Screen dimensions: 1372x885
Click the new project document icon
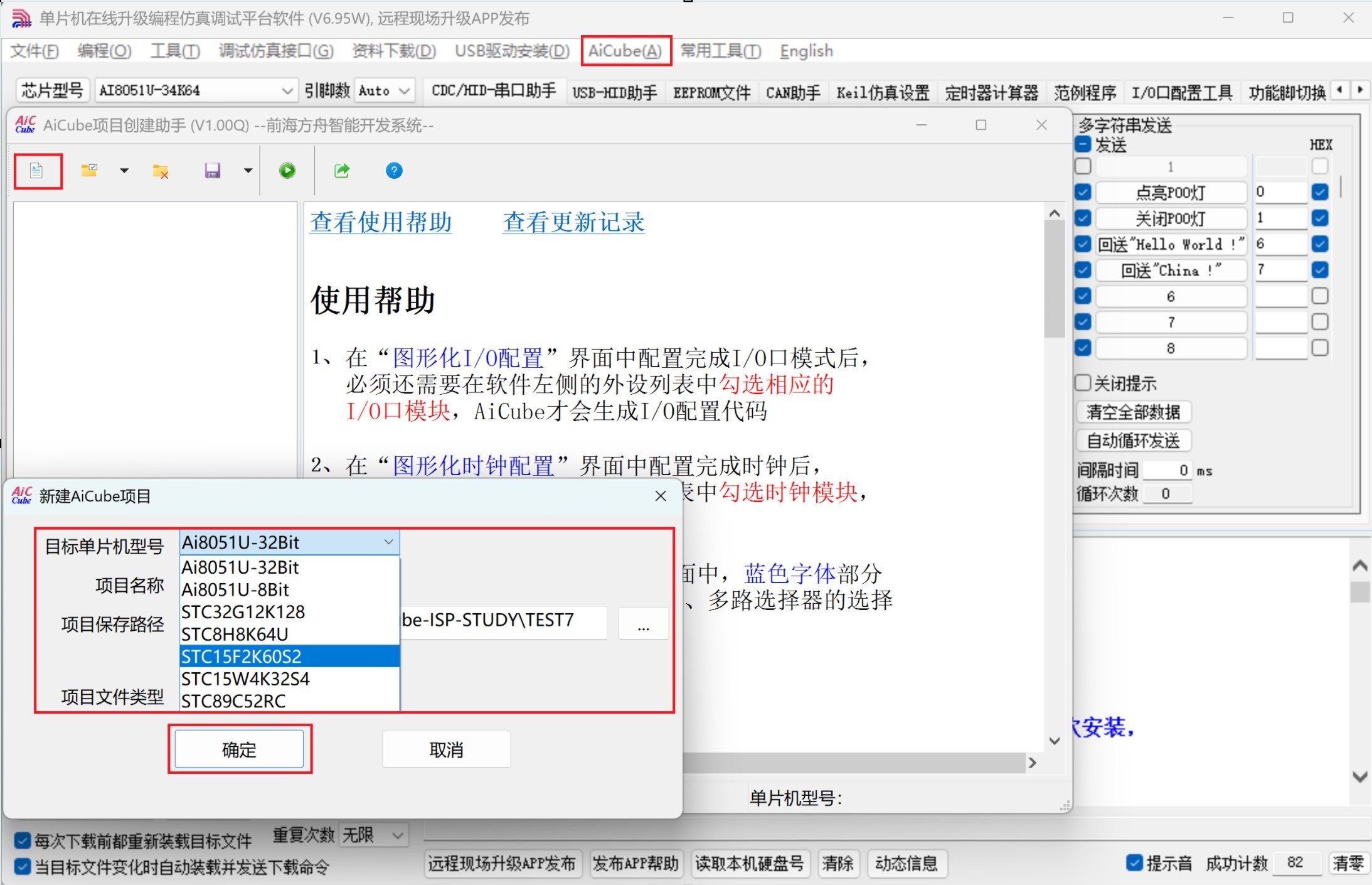(x=37, y=170)
